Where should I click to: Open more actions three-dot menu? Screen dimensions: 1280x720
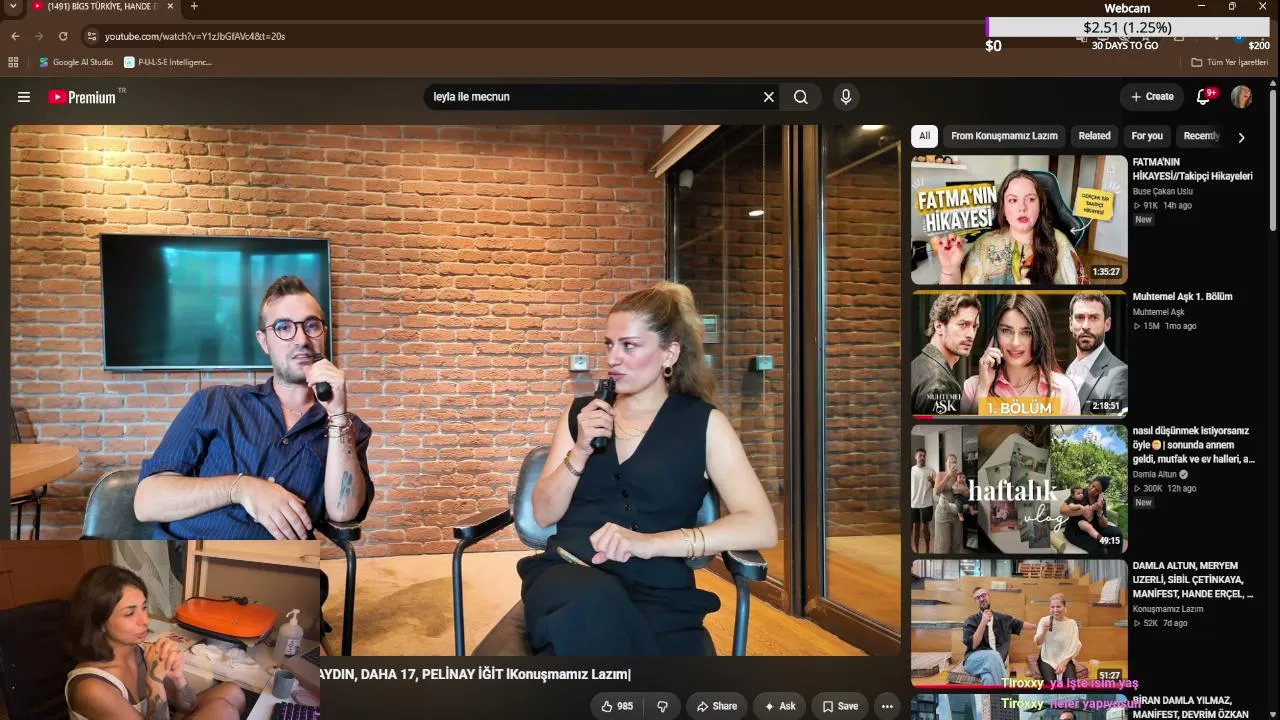pyautogui.click(x=887, y=706)
